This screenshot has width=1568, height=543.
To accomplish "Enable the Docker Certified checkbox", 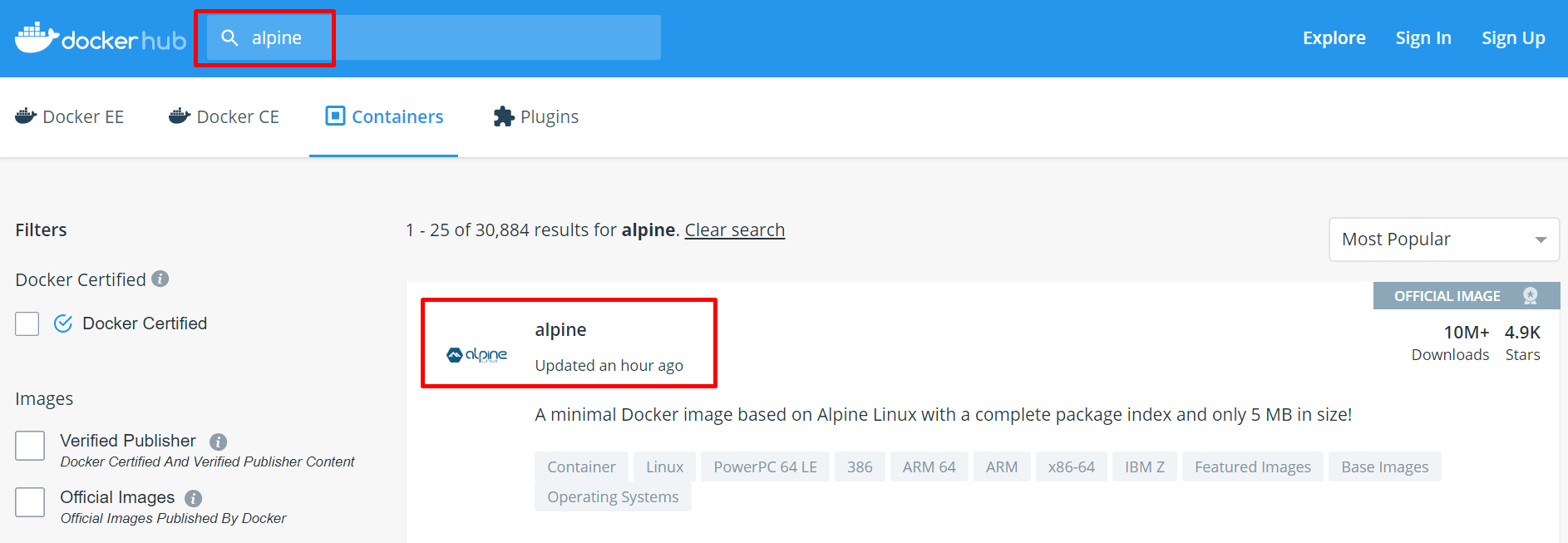I will [27, 323].
